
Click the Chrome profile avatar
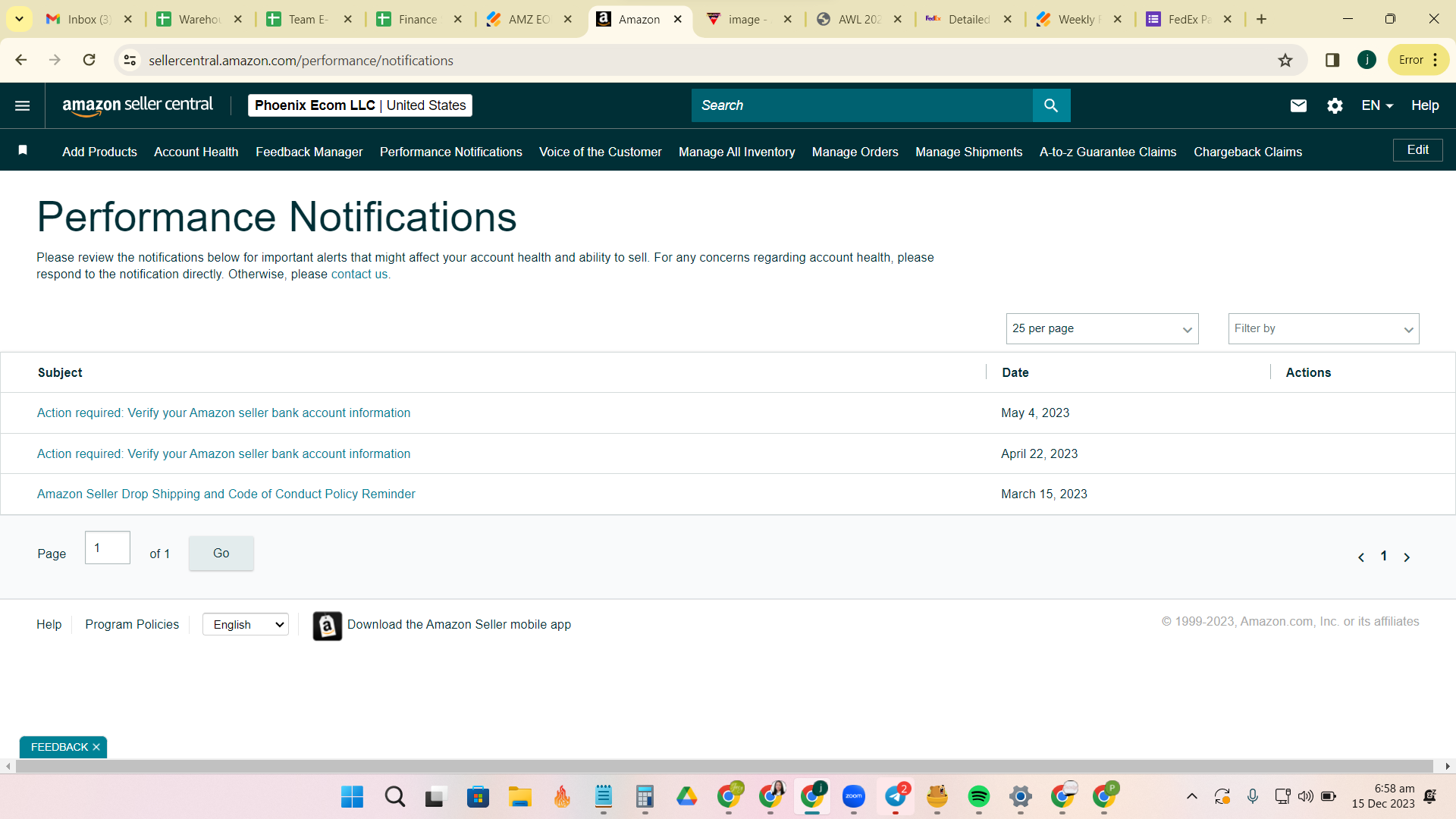(x=1367, y=60)
